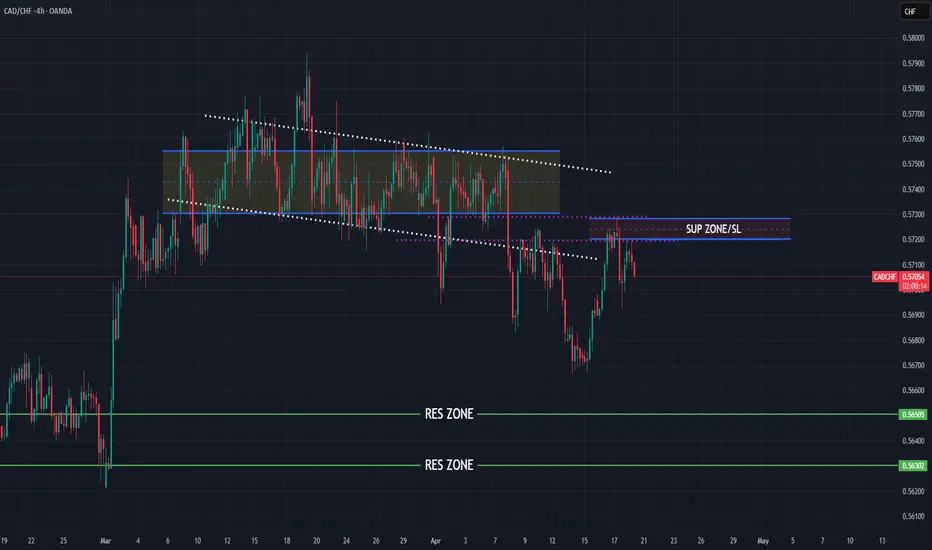This screenshot has height=550, width=932.
Task: Click the 02:00:14 bar countdown timer
Action: coord(914,286)
